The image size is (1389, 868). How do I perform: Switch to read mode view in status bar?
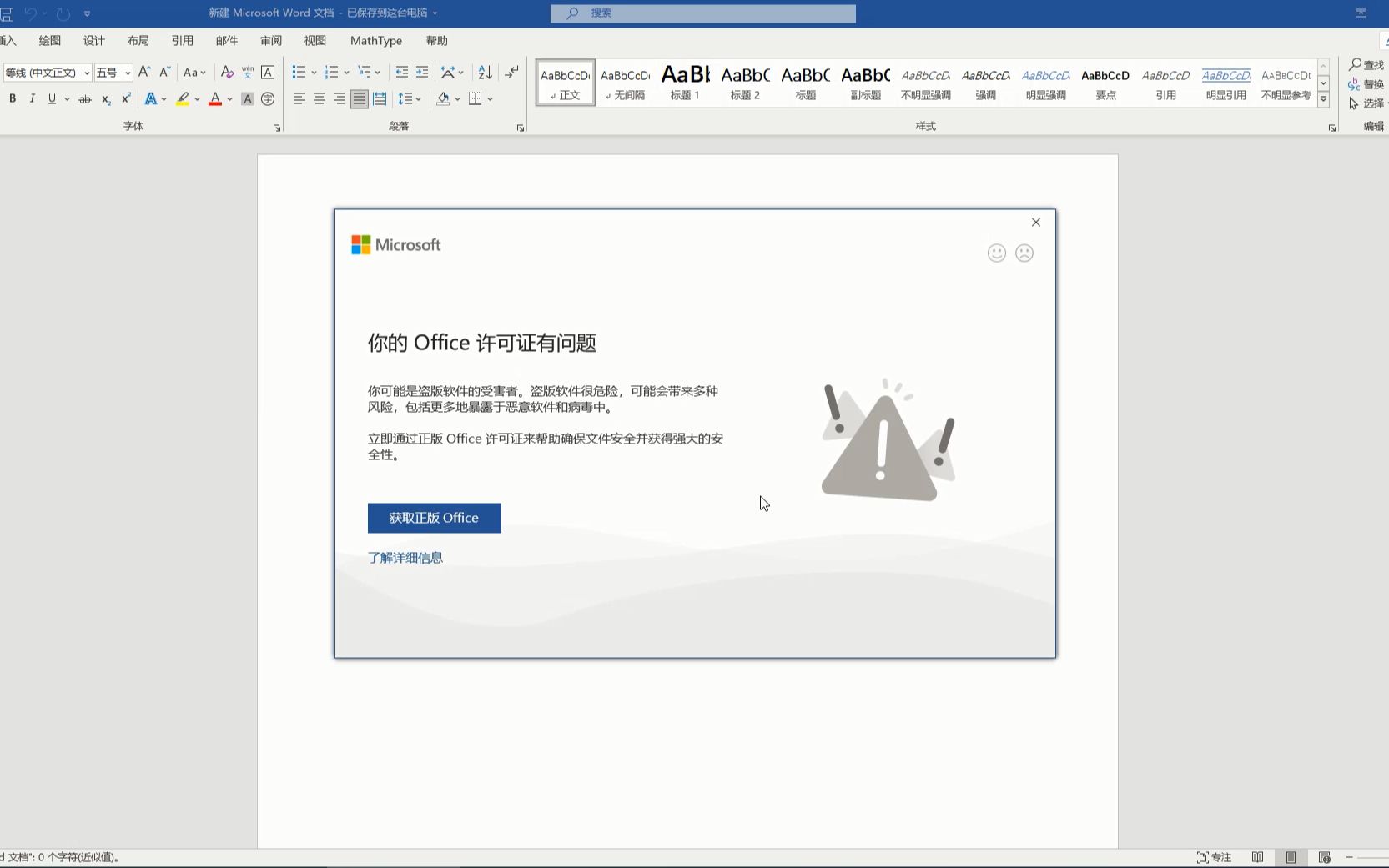pos(1257,857)
